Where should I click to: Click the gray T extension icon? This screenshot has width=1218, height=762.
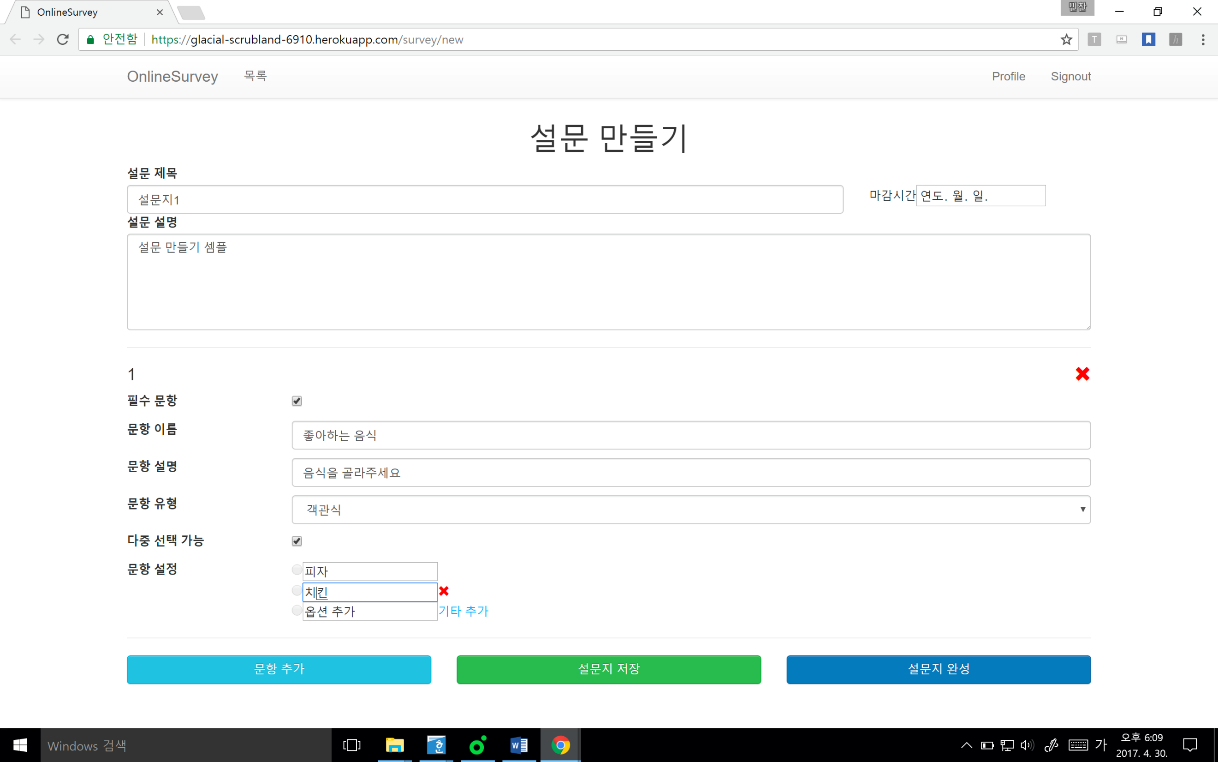pyautogui.click(x=1094, y=40)
